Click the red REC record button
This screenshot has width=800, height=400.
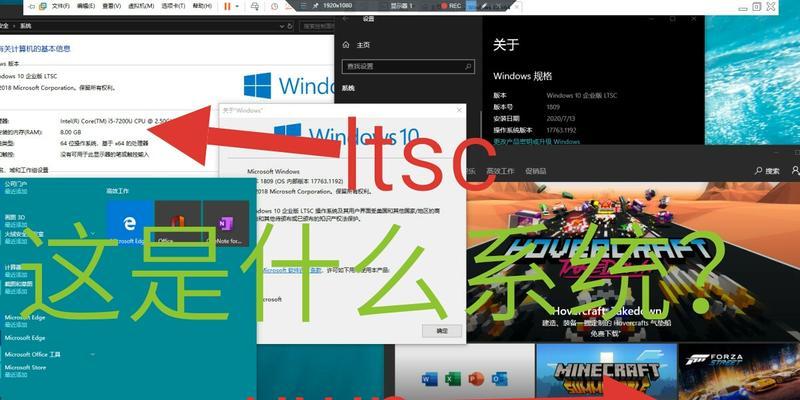[x=451, y=6]
